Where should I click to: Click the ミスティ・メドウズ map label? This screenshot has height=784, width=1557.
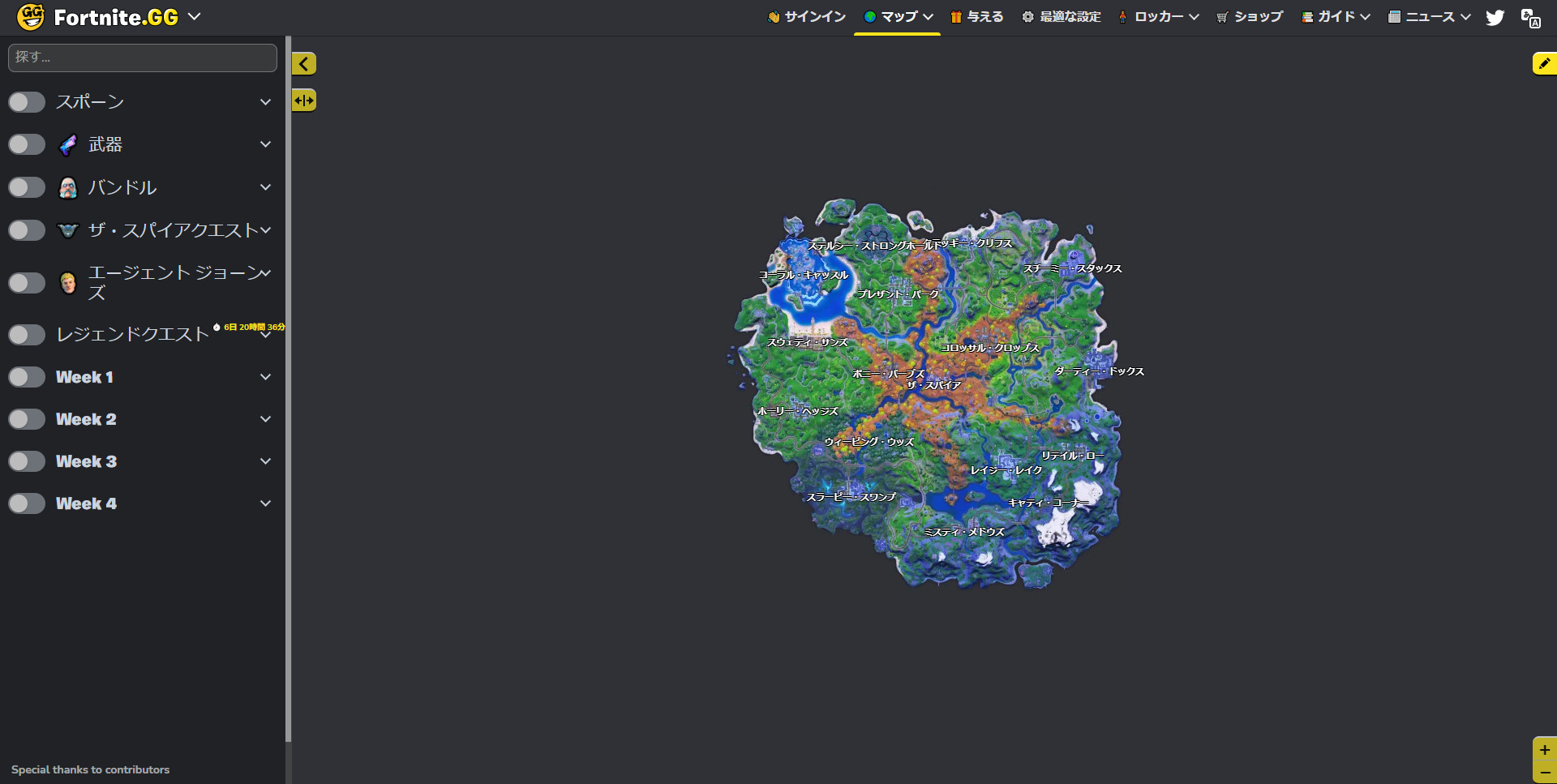964,532
